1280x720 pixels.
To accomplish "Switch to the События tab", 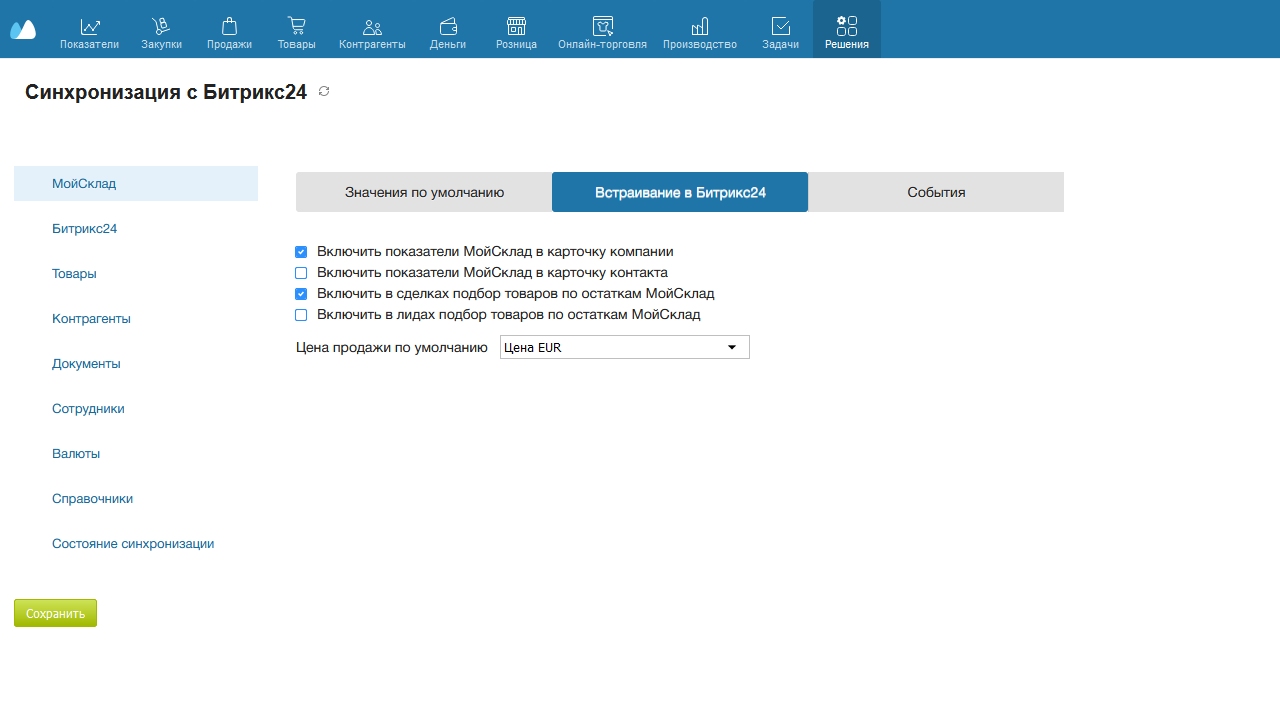I will tap(936, 192).
